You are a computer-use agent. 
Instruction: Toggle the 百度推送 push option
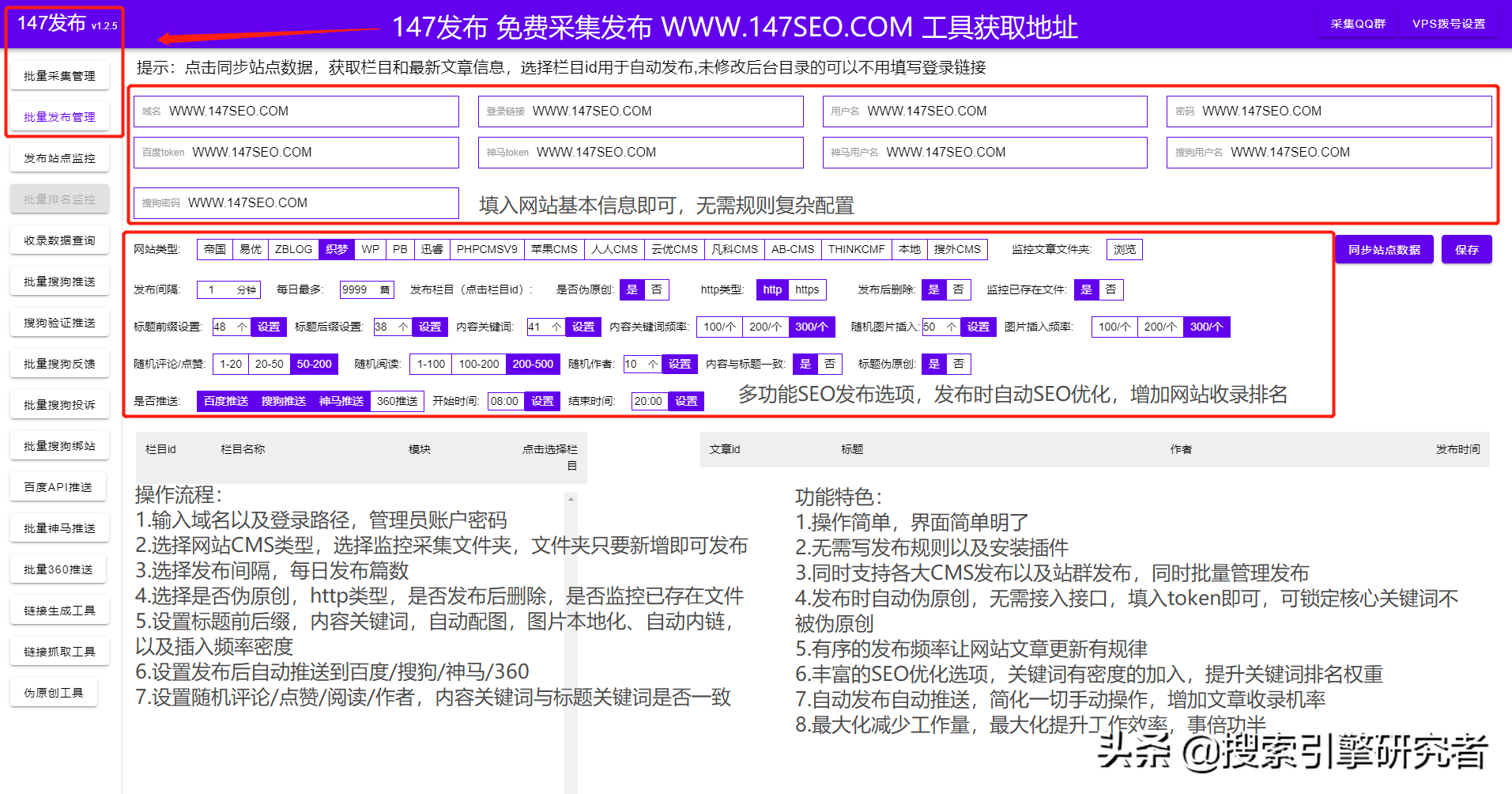click(x=226, y=401)
